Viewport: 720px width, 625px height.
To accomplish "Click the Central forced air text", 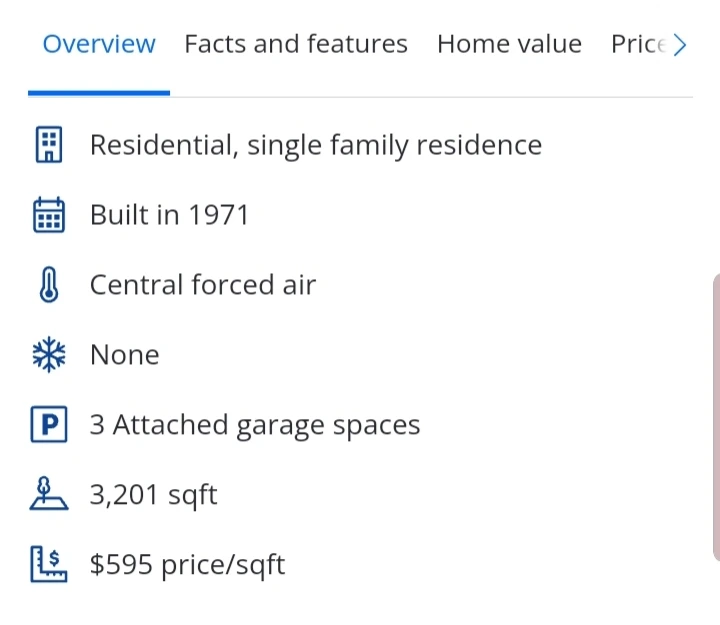I will pyautogui.click(x=203, y=285).
